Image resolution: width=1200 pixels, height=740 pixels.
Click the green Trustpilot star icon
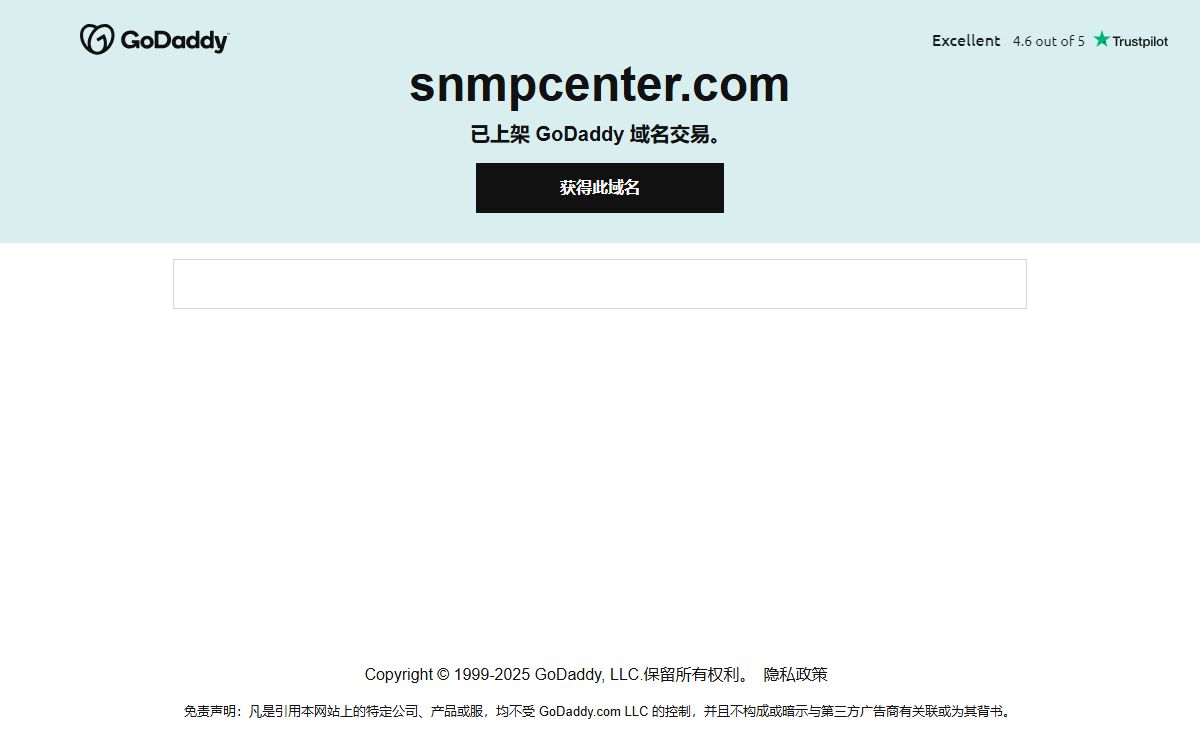coord(1101,39)
